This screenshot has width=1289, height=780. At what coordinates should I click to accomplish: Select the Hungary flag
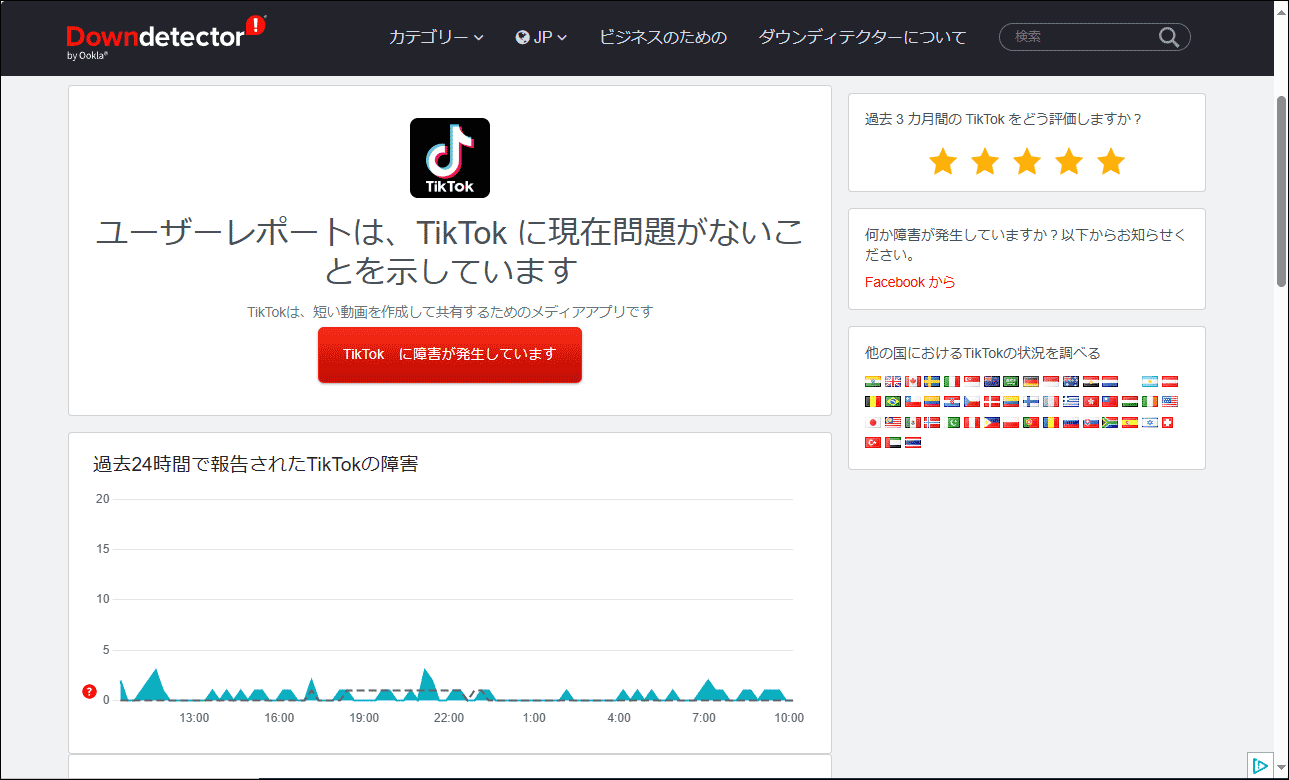click(1130, 401)
